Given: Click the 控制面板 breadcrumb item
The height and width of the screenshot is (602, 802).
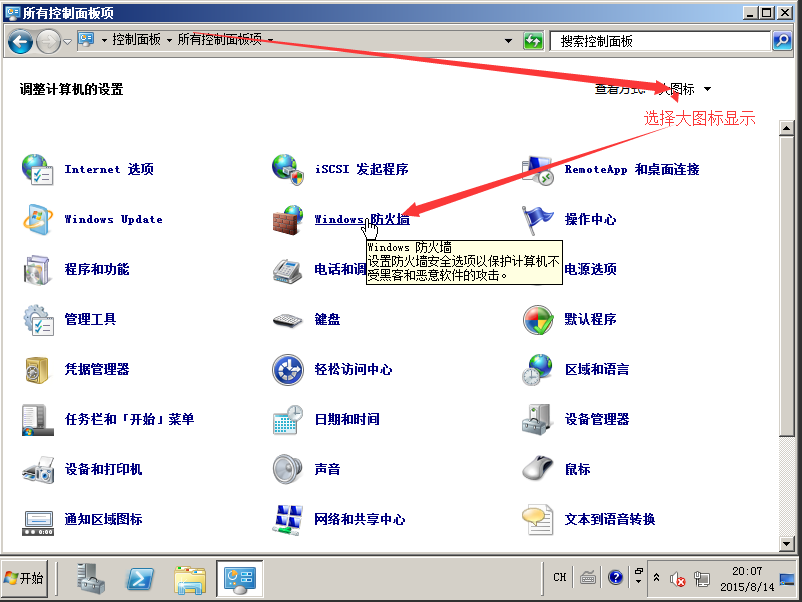Looking at the screenshot, I should tap(136, 39).
